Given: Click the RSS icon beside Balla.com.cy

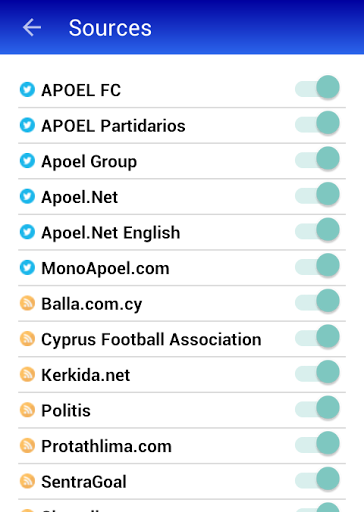Looking at the screenshot, I should pos(27,304).
